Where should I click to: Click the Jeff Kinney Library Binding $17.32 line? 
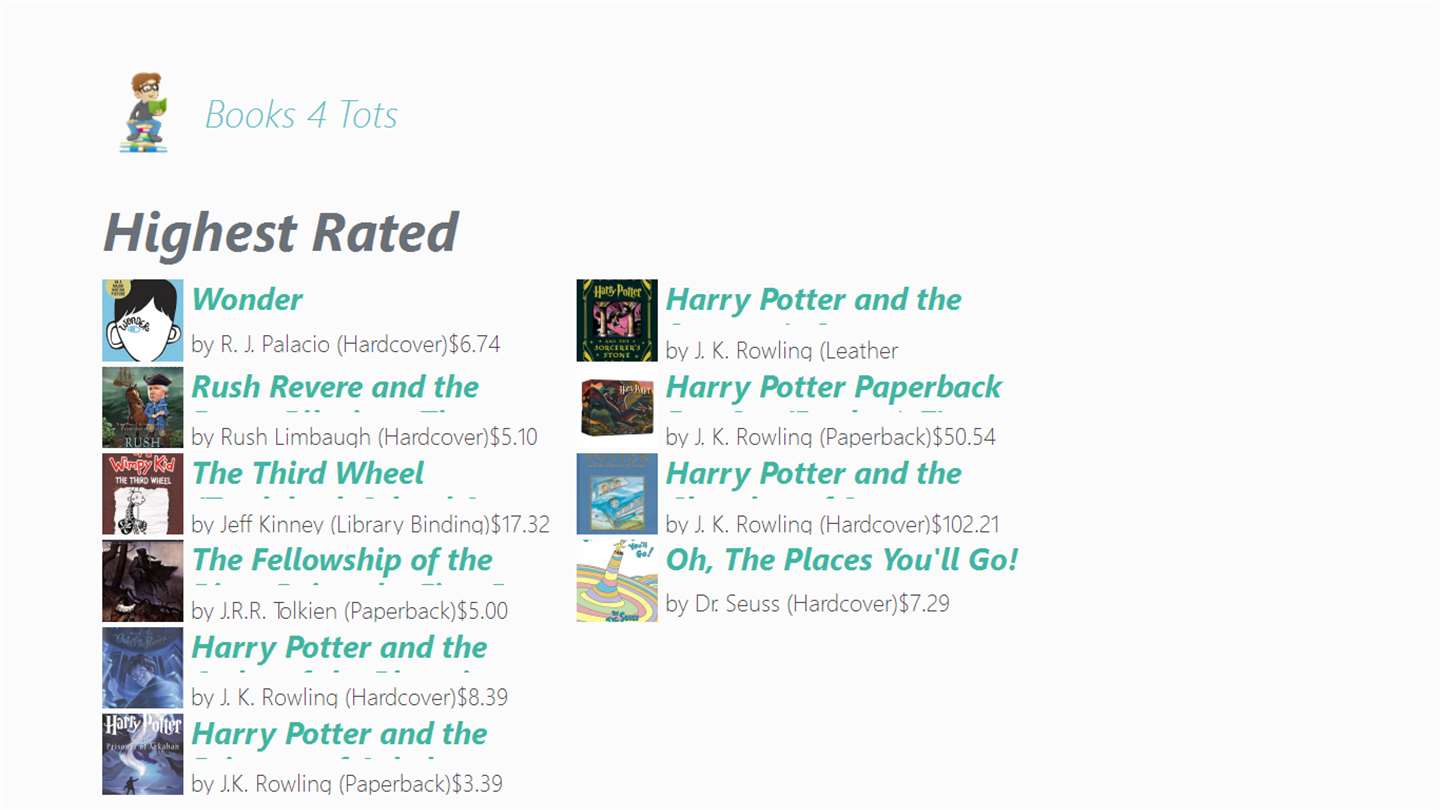(x=370, y=524)
